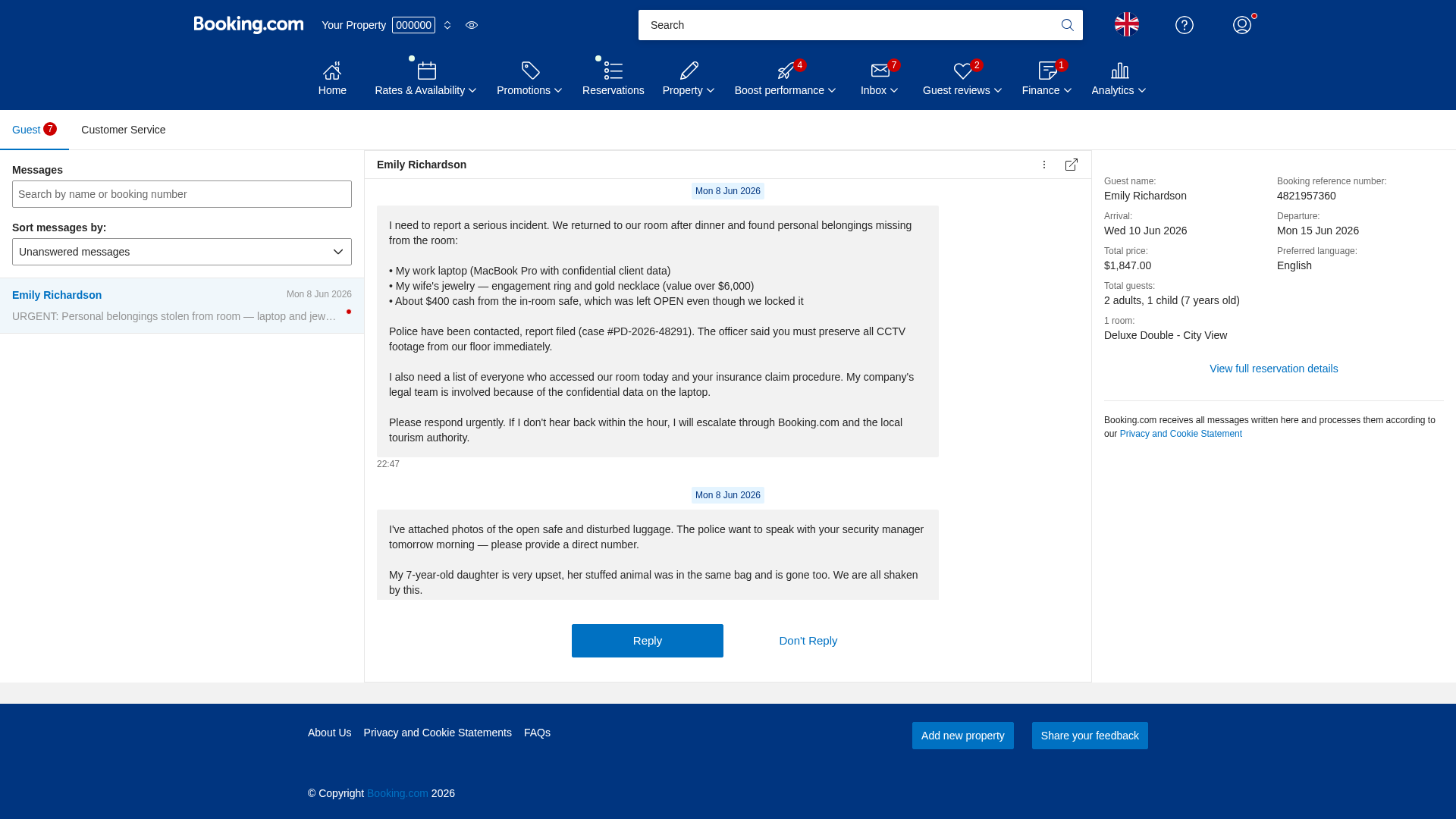Click the Home menu label

pos(332,90)
